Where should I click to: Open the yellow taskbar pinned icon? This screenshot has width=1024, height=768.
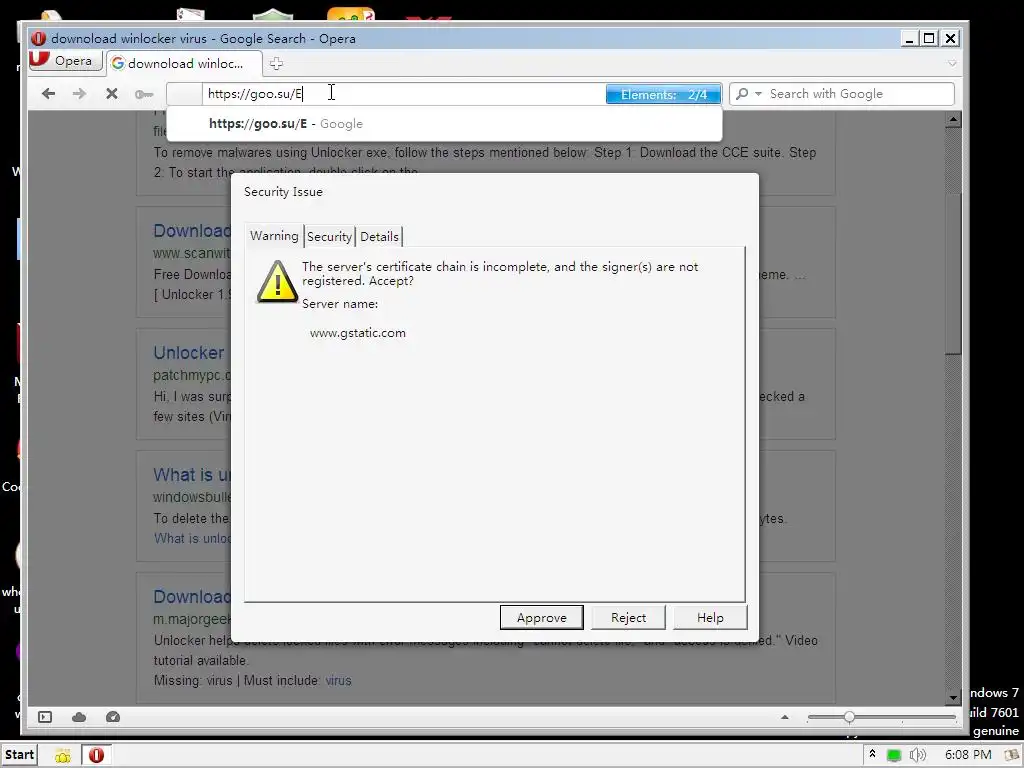63,756
